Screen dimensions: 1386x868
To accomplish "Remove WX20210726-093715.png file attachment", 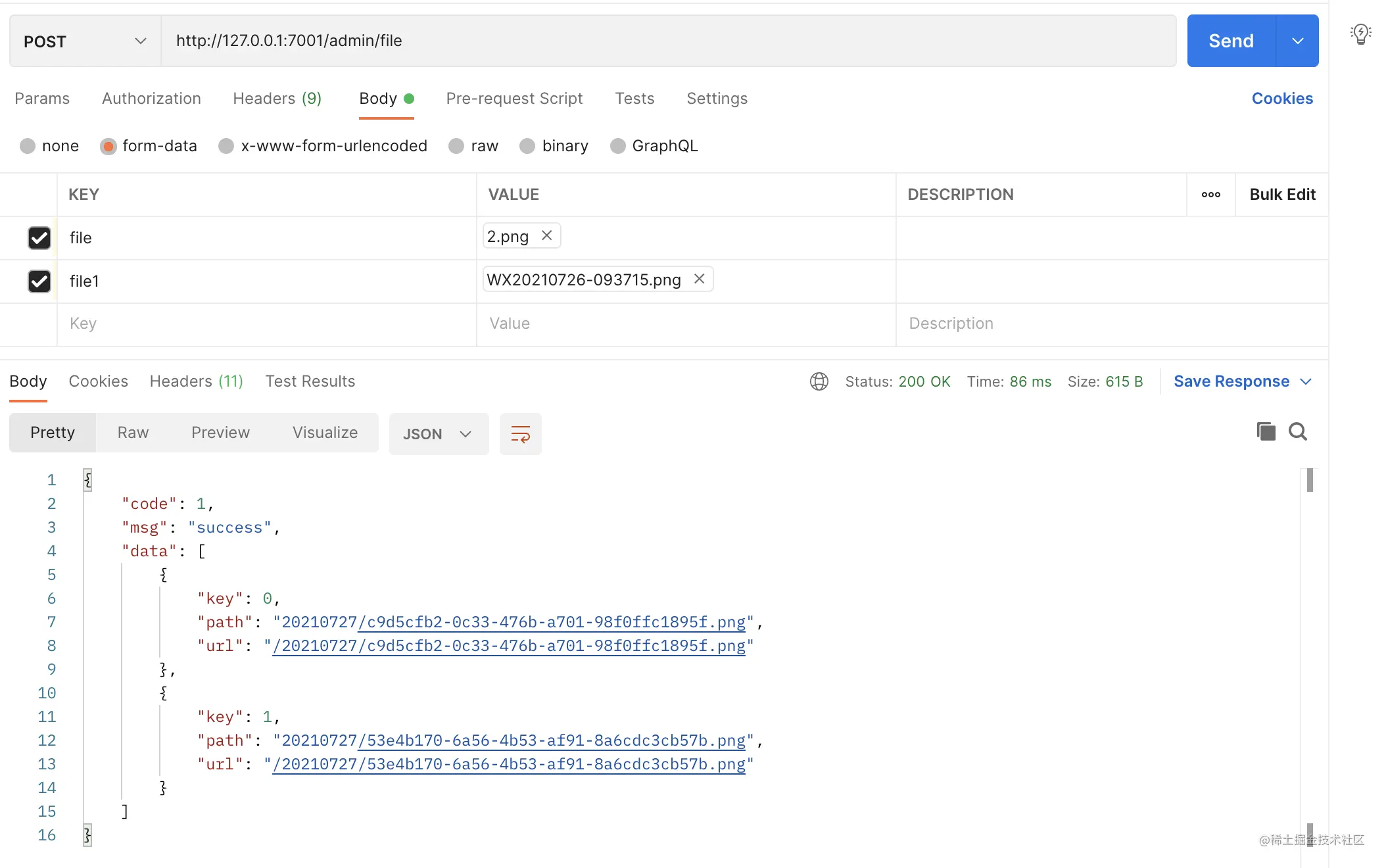I will tap(699, 279).
